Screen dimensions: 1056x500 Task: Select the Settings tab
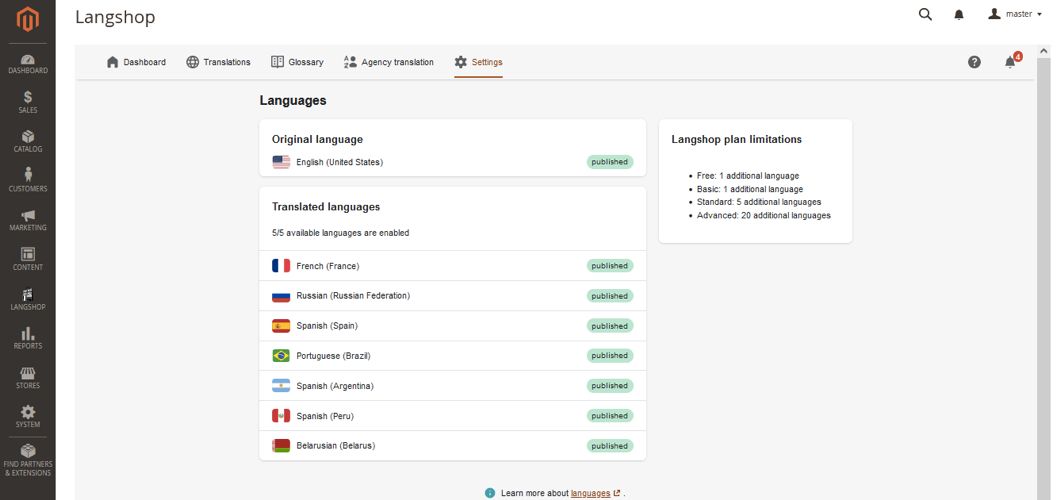(478, 62)
